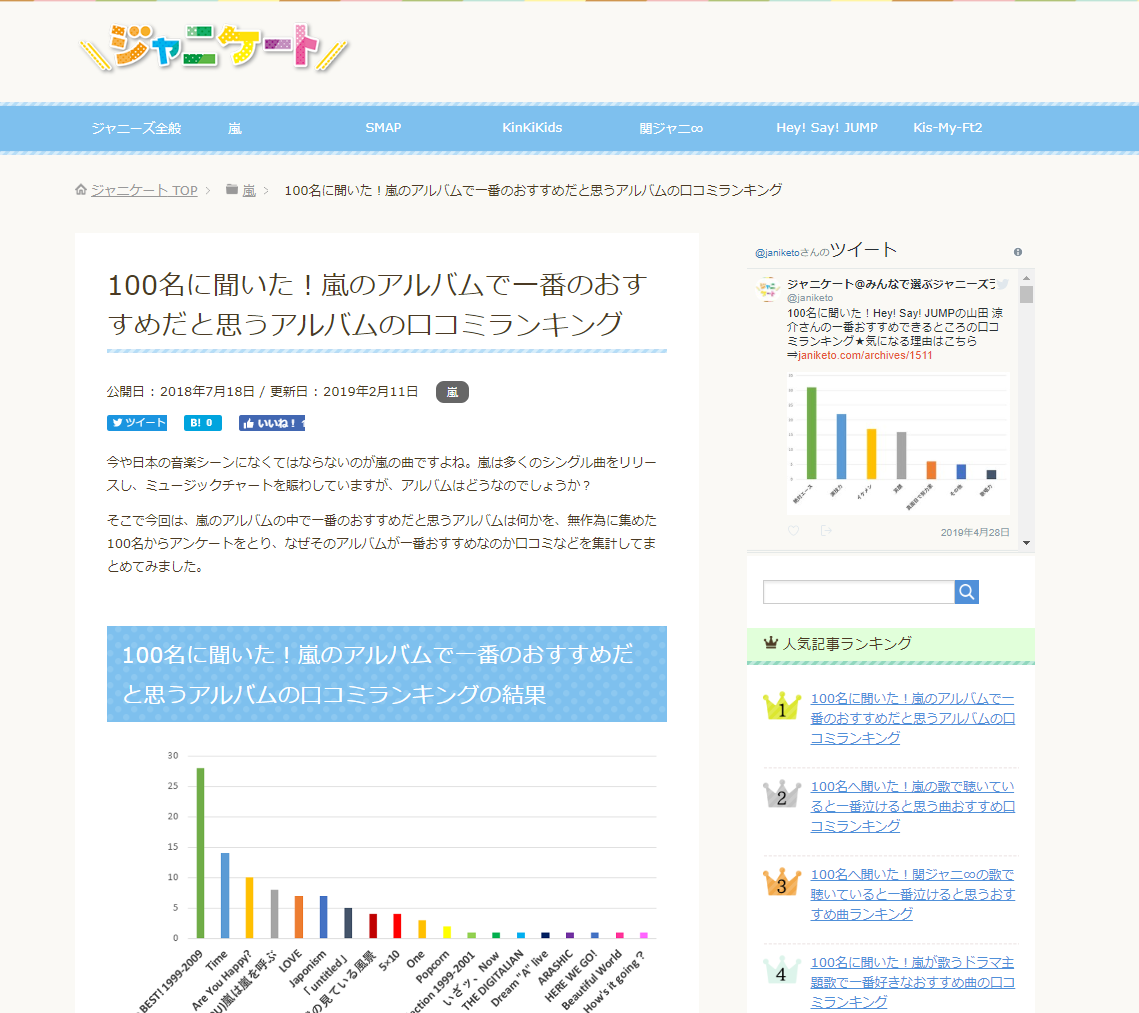Open the SMAP navigation item

[x=383, y=128]
